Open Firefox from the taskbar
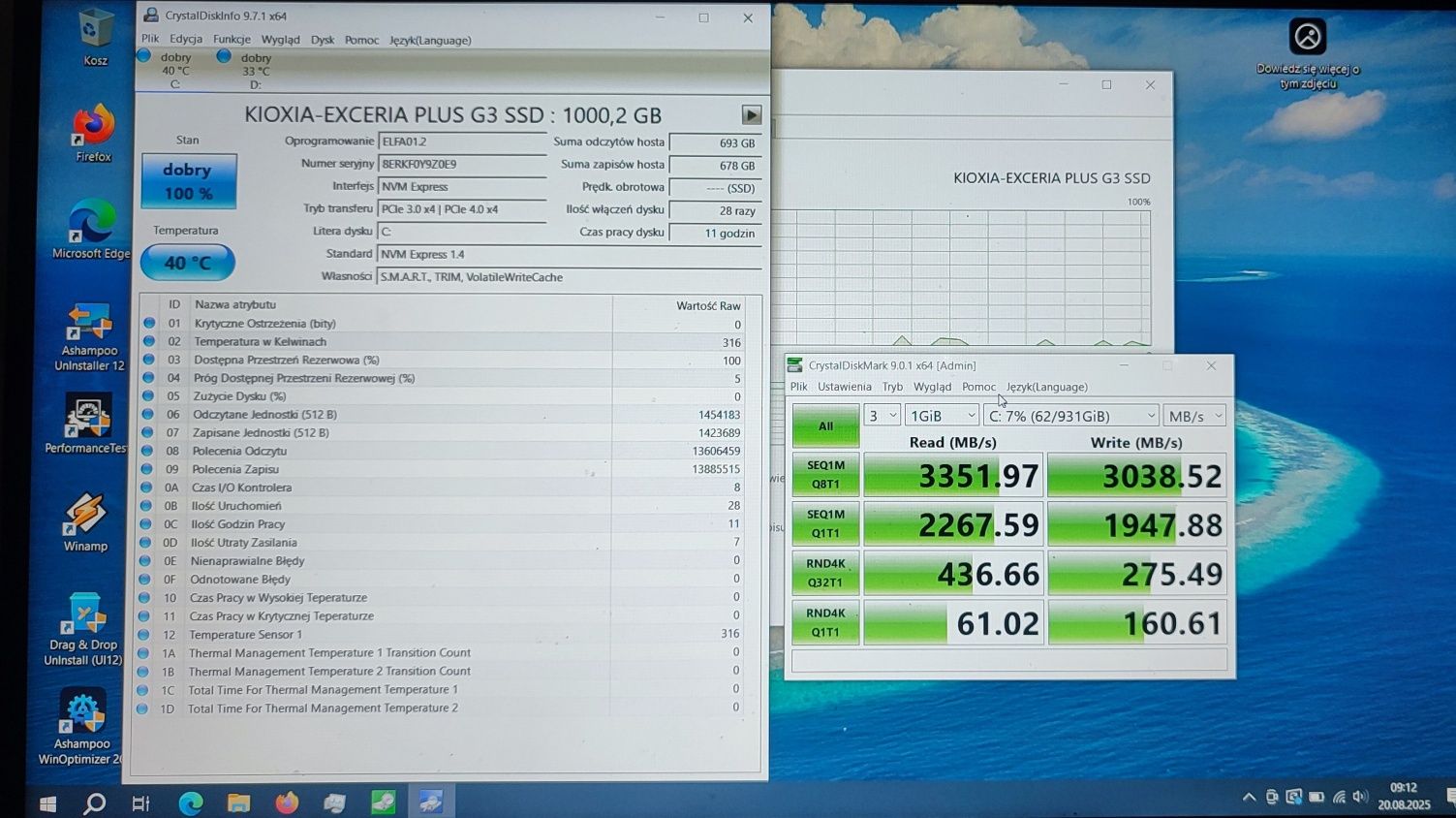 click(287, 802)
